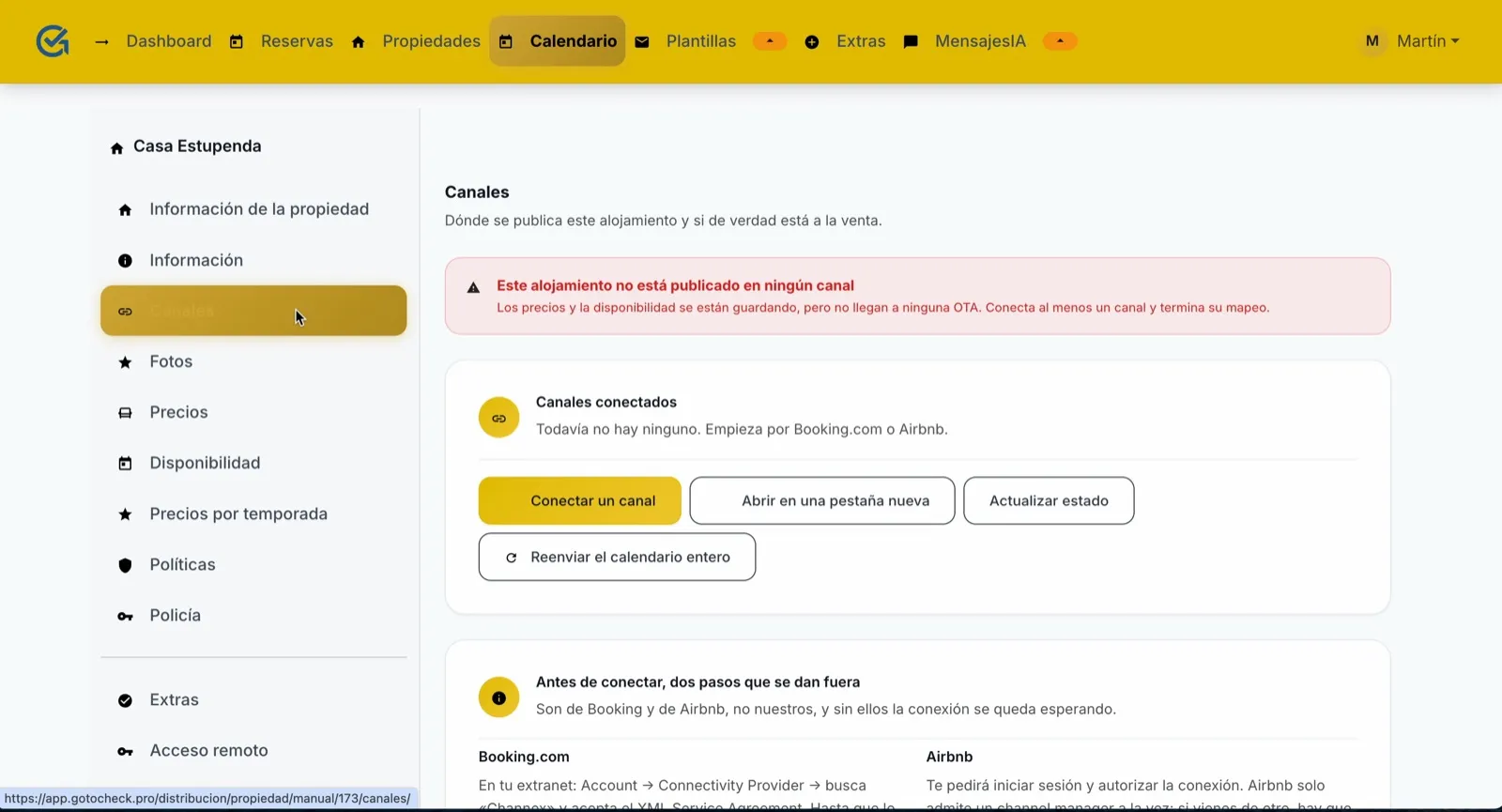Click the checkmark icon beside sidebar Extras

(x=125, y=700)
